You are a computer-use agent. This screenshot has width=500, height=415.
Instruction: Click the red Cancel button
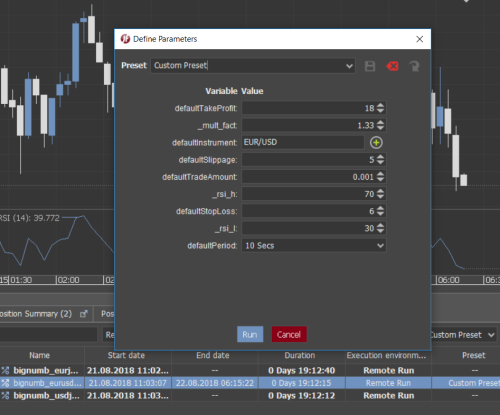[x=289, y=334]
